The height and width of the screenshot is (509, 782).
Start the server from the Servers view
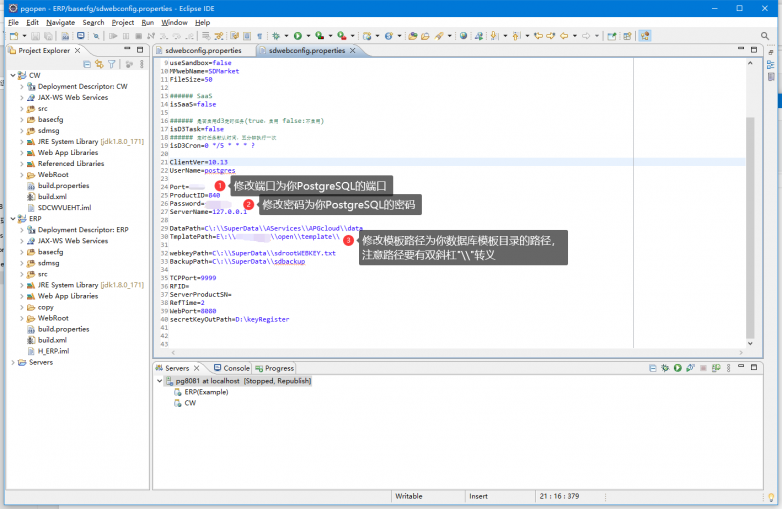click(x=677, y=368)
